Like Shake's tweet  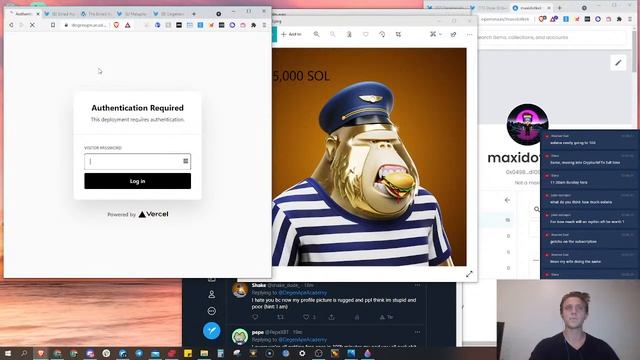tap(306, 317)
